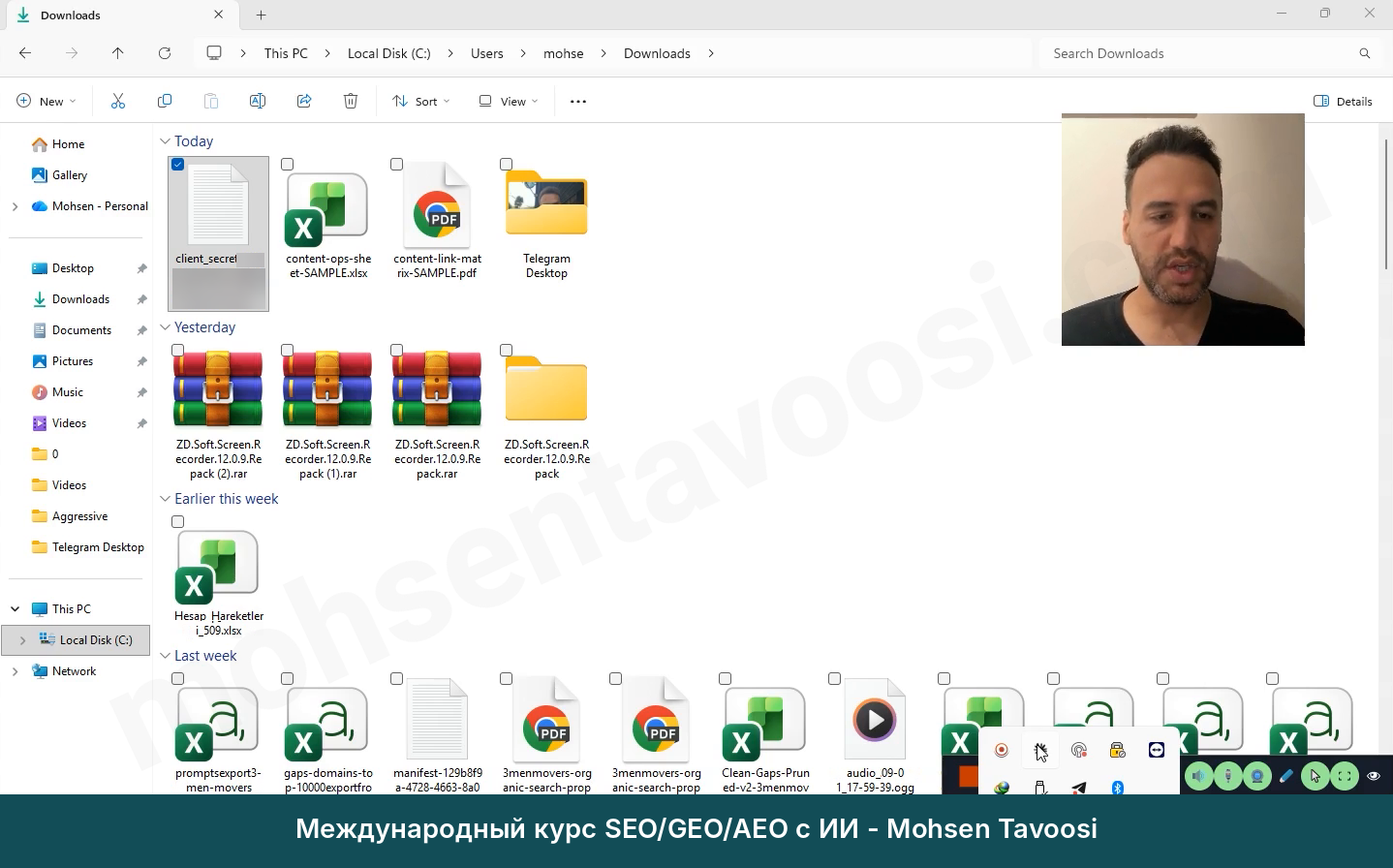
Task: Open the Telegram tray icon
Action: tap(1079, 788)
